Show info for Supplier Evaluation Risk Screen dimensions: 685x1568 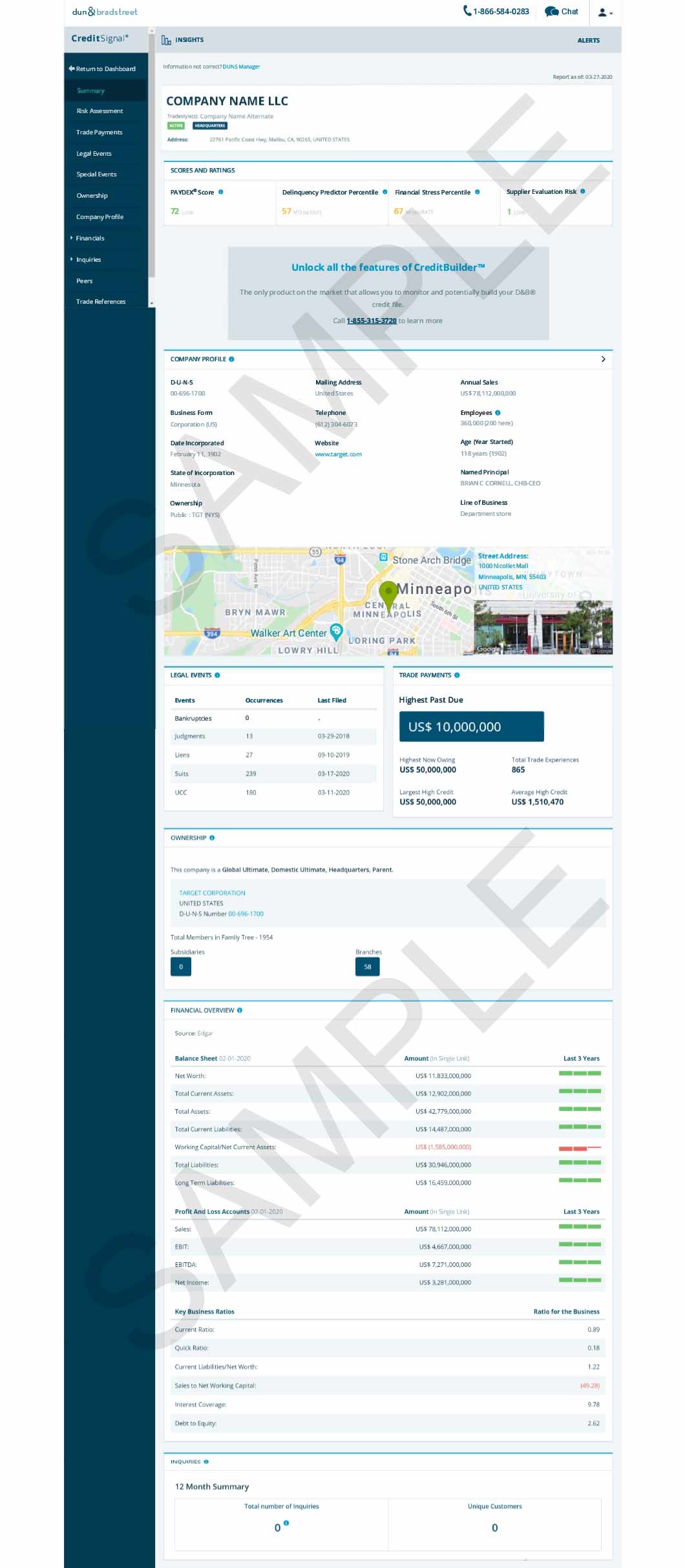point(582,191)
